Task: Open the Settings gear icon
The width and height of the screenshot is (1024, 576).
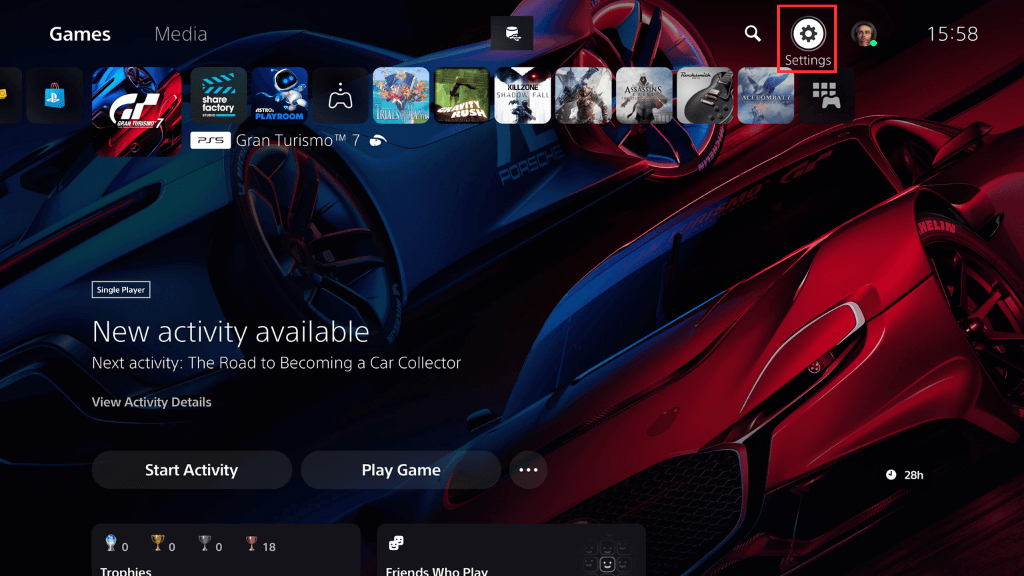Action: tap(808, 33)
